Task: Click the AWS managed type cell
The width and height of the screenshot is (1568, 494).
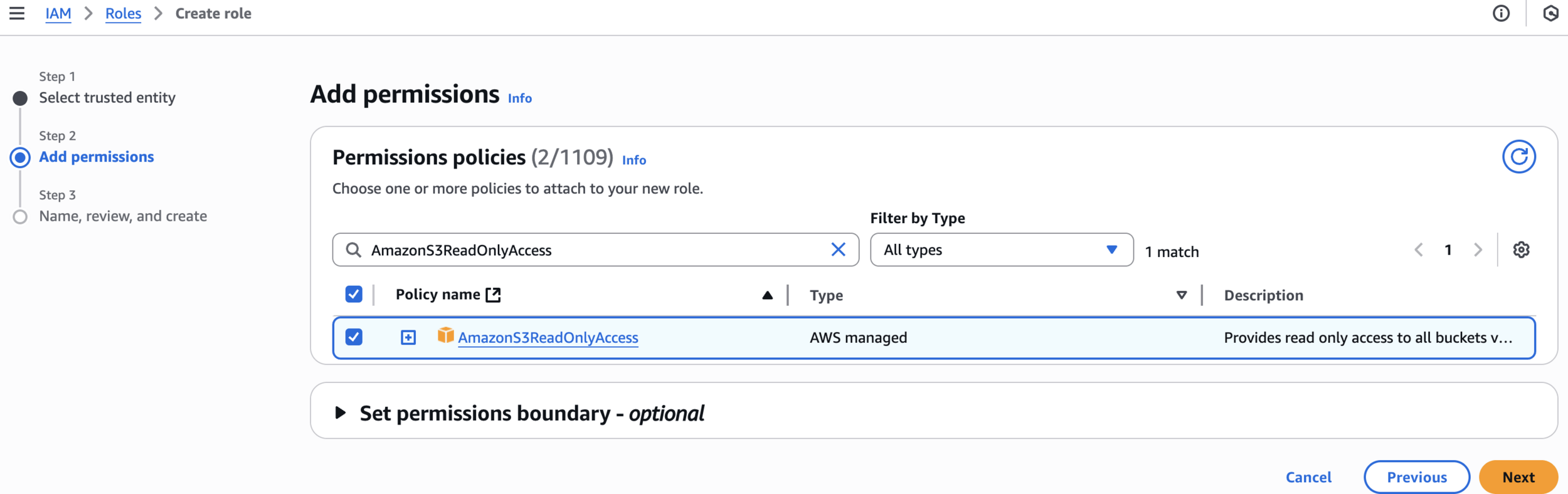Action: tap(858, 337)
